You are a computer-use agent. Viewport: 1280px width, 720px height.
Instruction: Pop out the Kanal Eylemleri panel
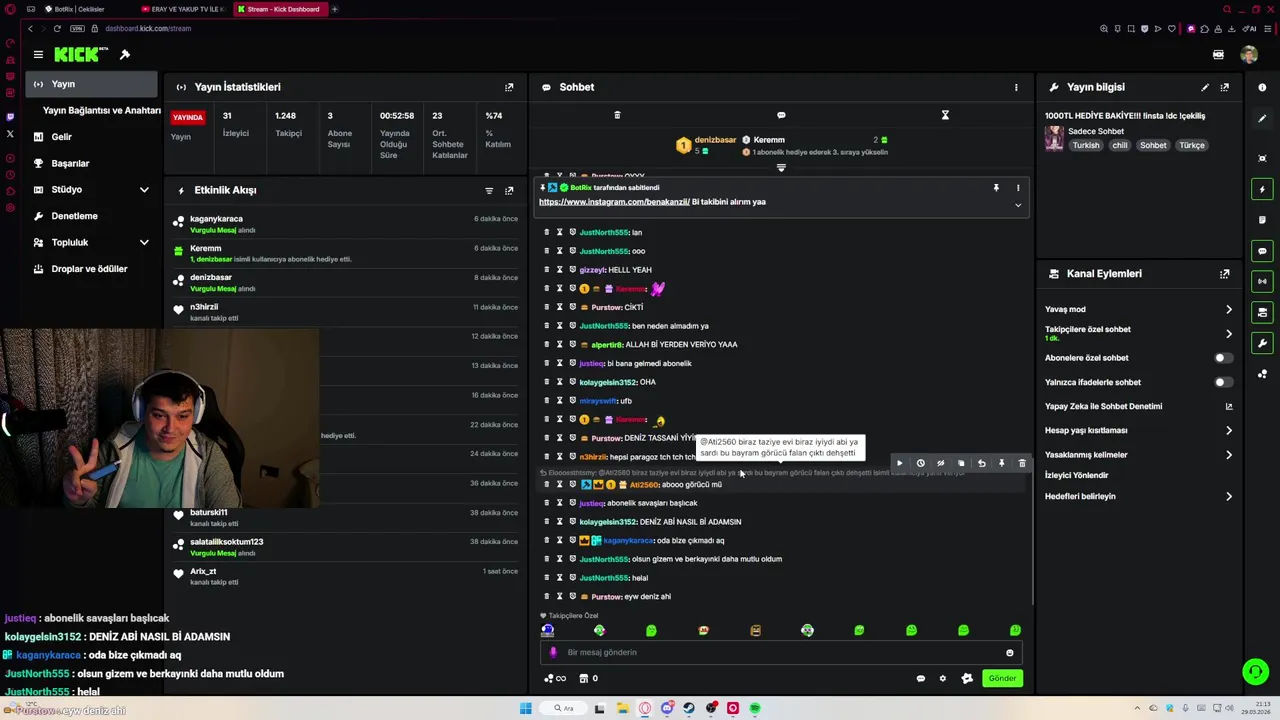[x=1225, y=274]
